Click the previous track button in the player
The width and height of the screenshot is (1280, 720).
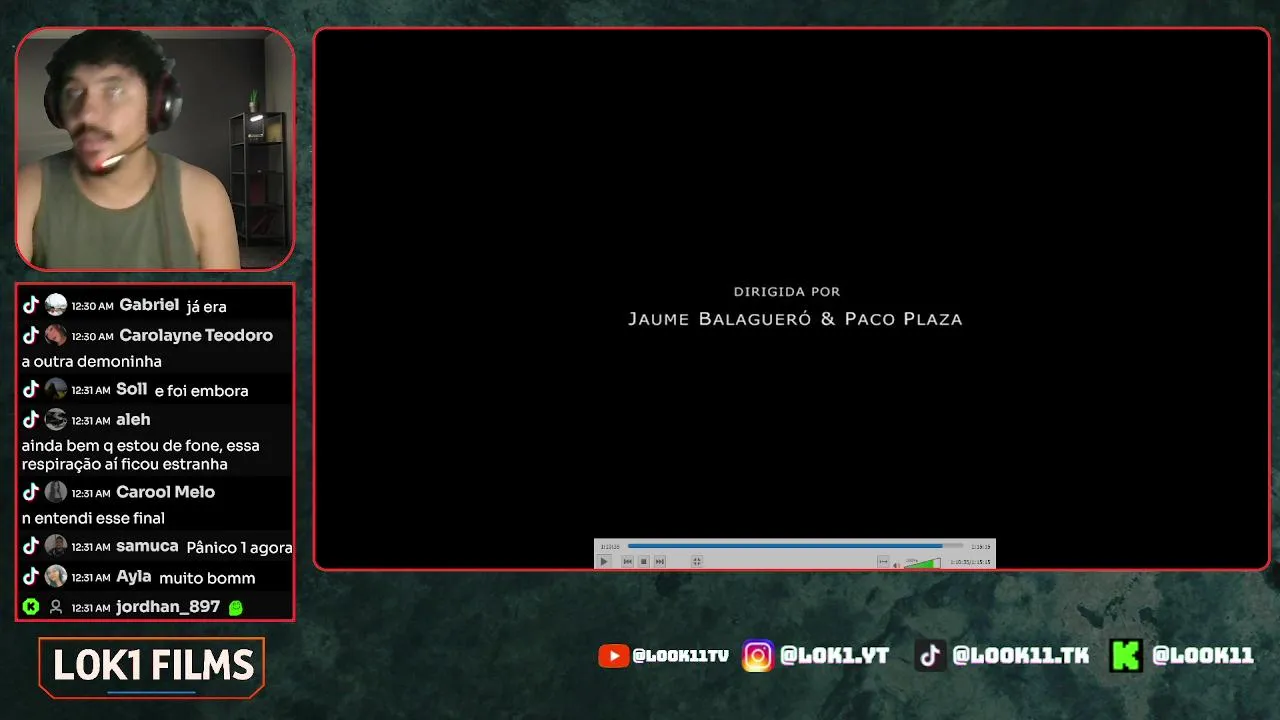pyautogui.click(x=628, y=561)
